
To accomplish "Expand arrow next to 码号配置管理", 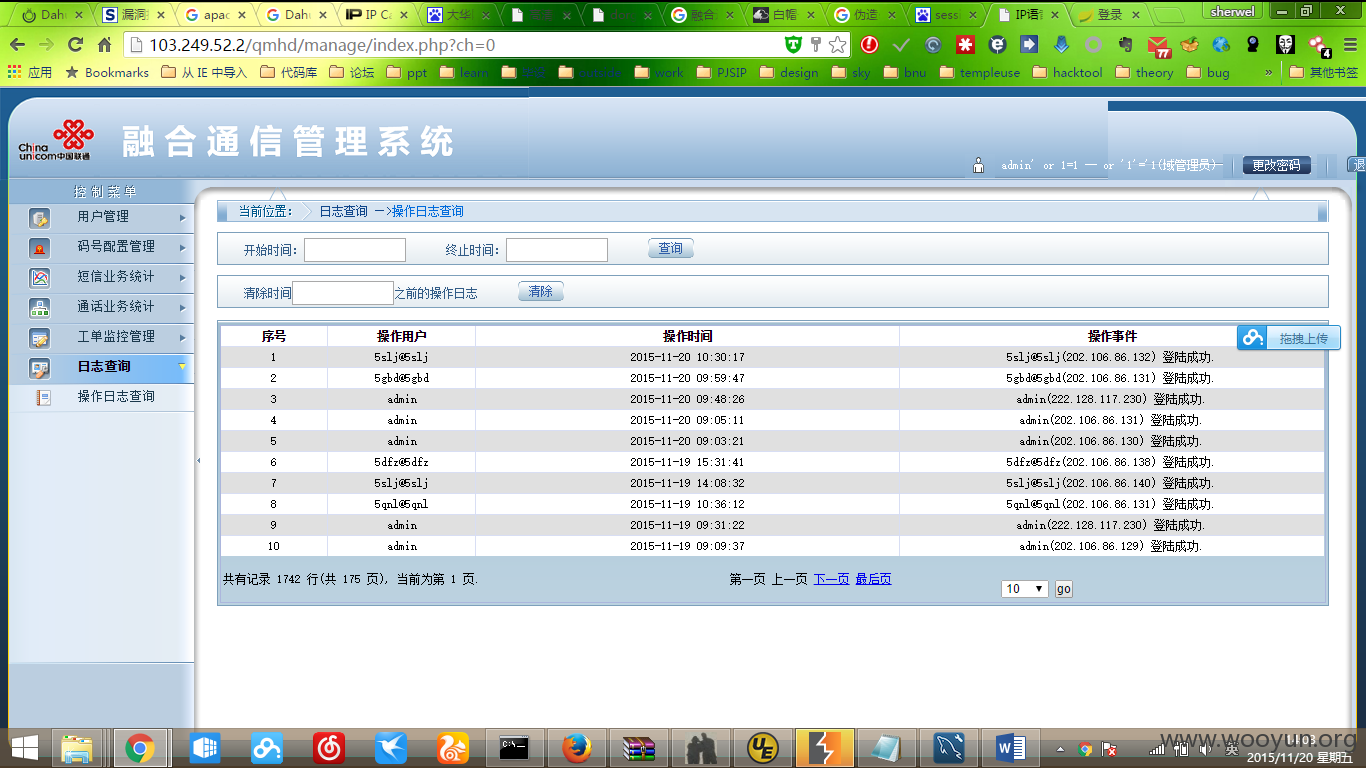I will [x=182, y=247].
